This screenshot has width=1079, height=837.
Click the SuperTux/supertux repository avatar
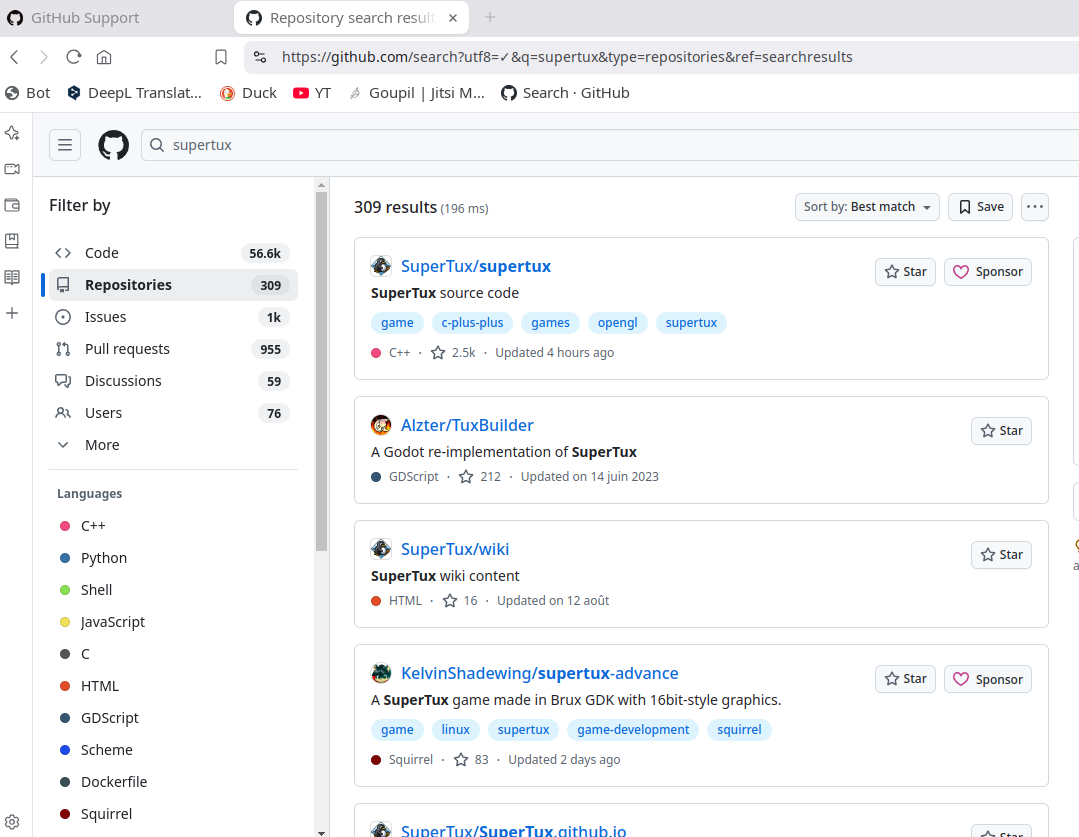pos(381,266)
